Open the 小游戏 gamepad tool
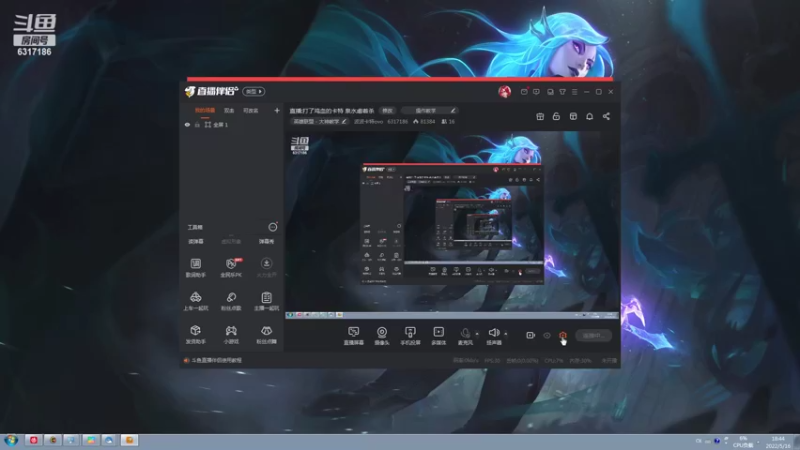 [x=231, y=335]
